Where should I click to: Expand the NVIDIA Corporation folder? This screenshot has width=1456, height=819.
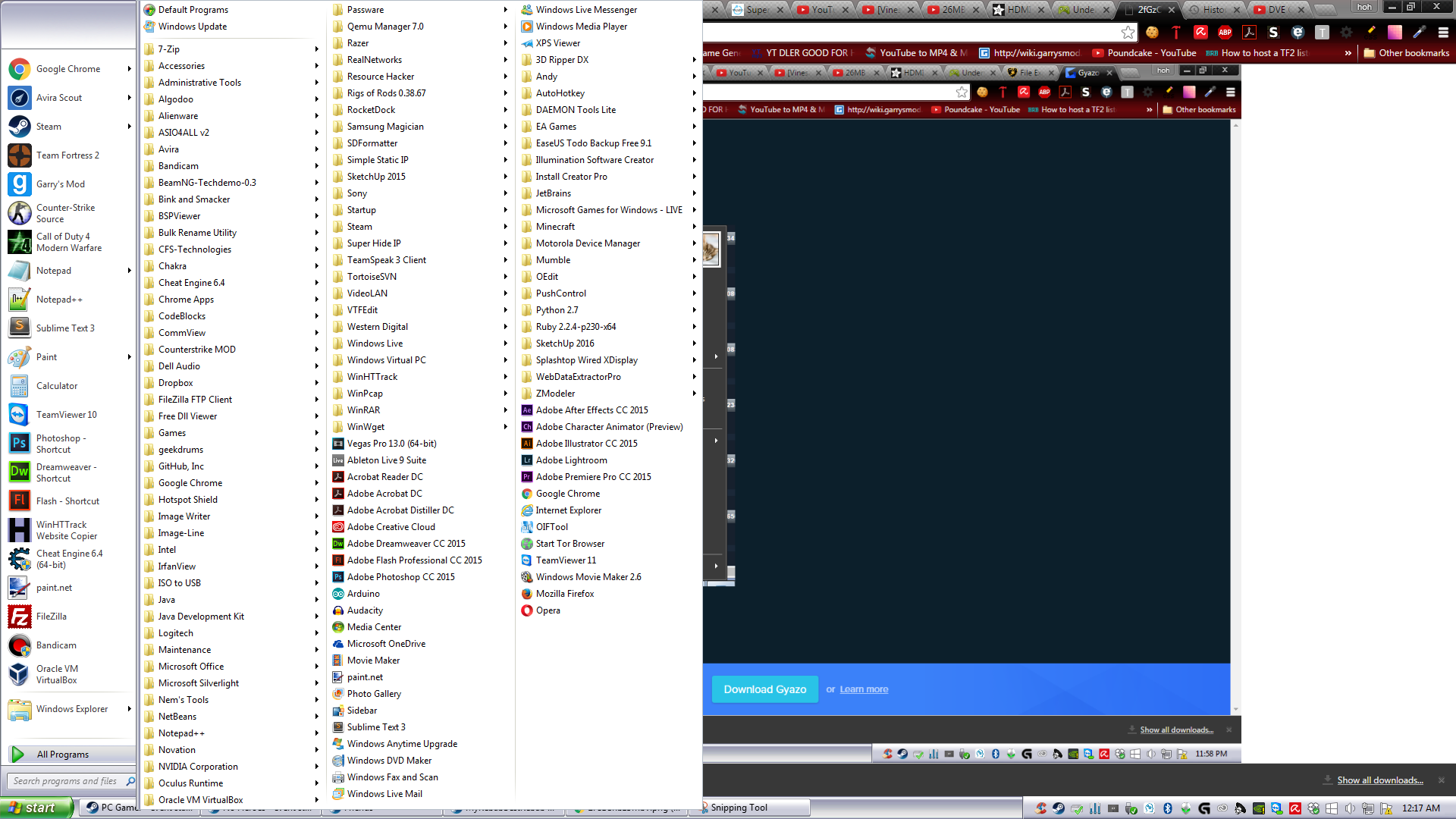231,767
